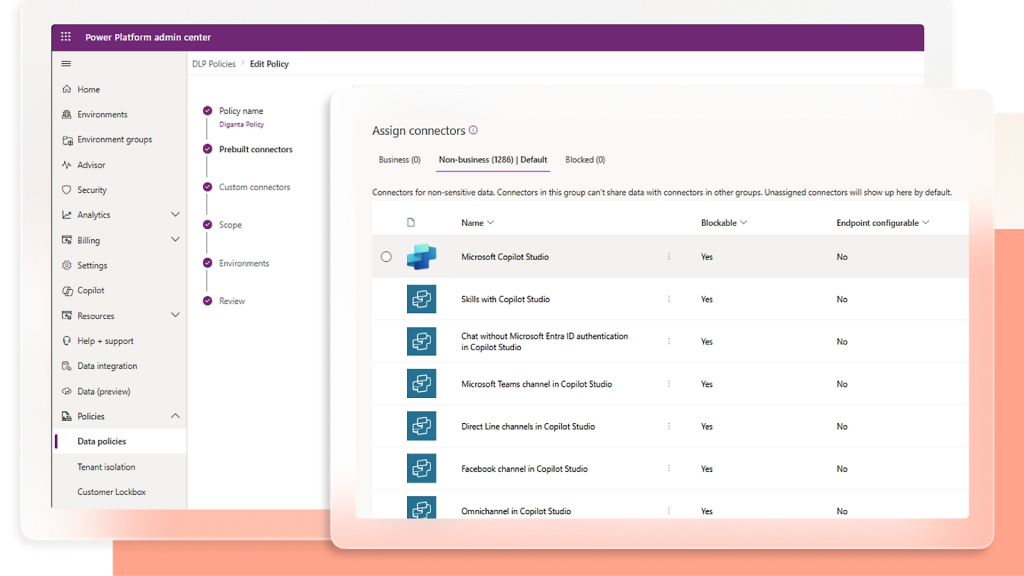The width and height of the screenshot is (1024, 576).
Task: Expand the Resources menu chevron
Action: [175, 315]
